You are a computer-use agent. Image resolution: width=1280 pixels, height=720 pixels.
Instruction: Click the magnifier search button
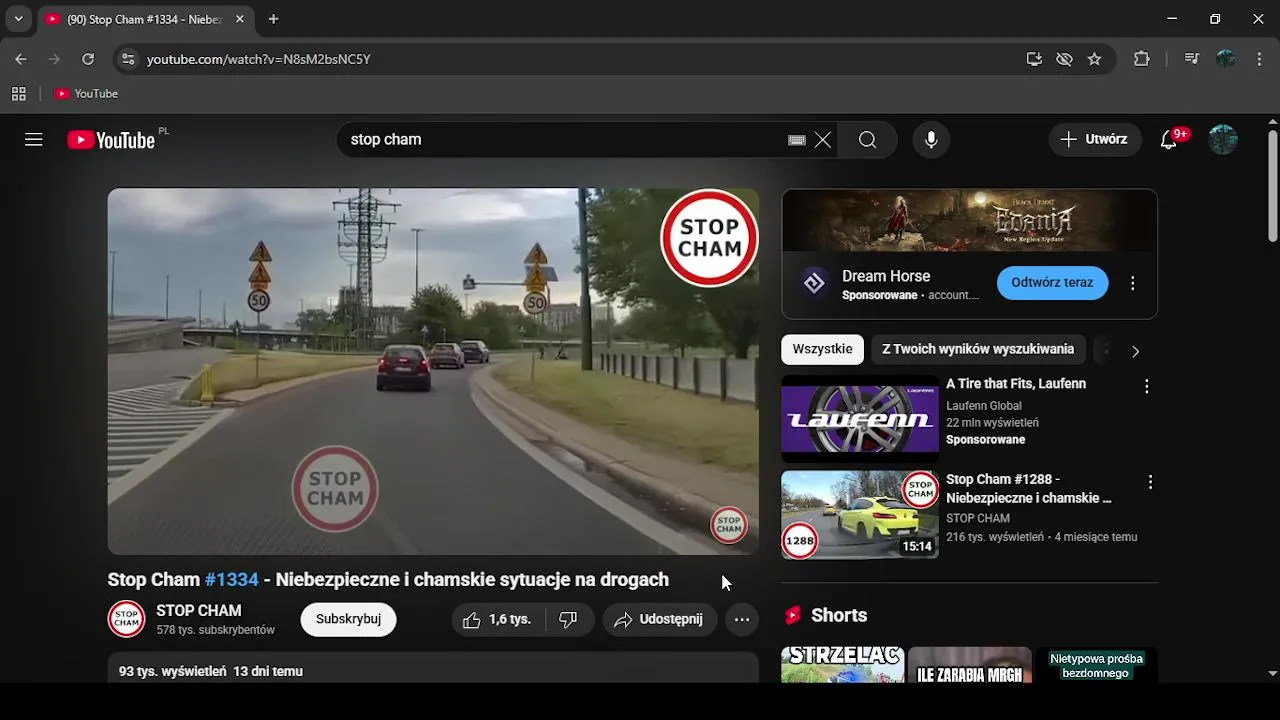click(x=867, y=140)
